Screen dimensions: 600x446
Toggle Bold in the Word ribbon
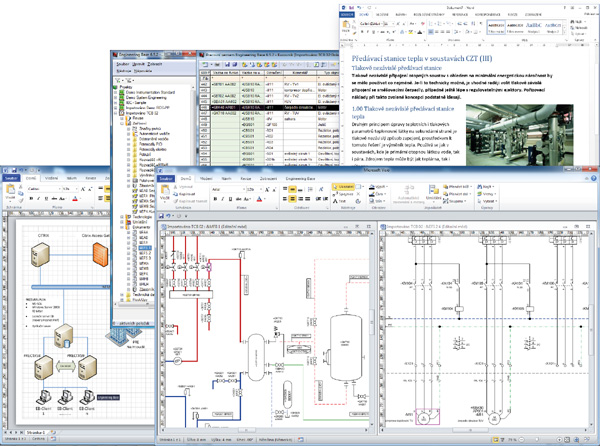[x=362, y=32]
